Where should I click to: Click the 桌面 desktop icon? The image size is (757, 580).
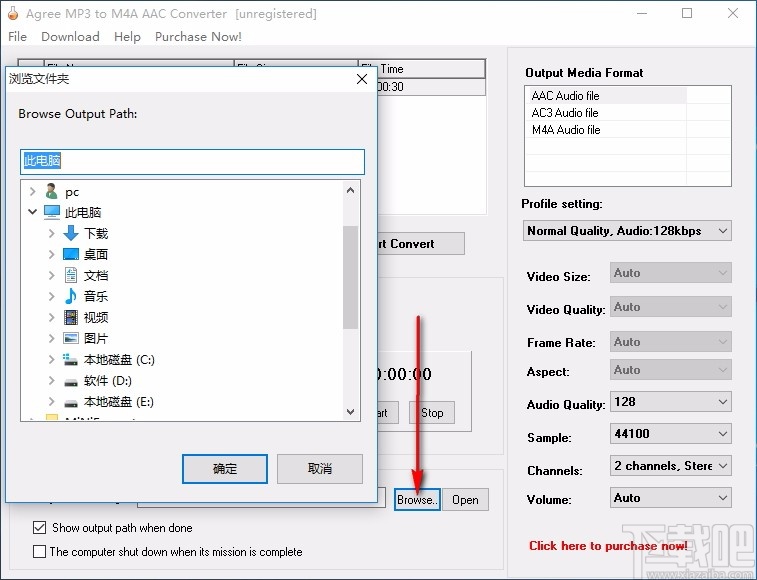70,254
